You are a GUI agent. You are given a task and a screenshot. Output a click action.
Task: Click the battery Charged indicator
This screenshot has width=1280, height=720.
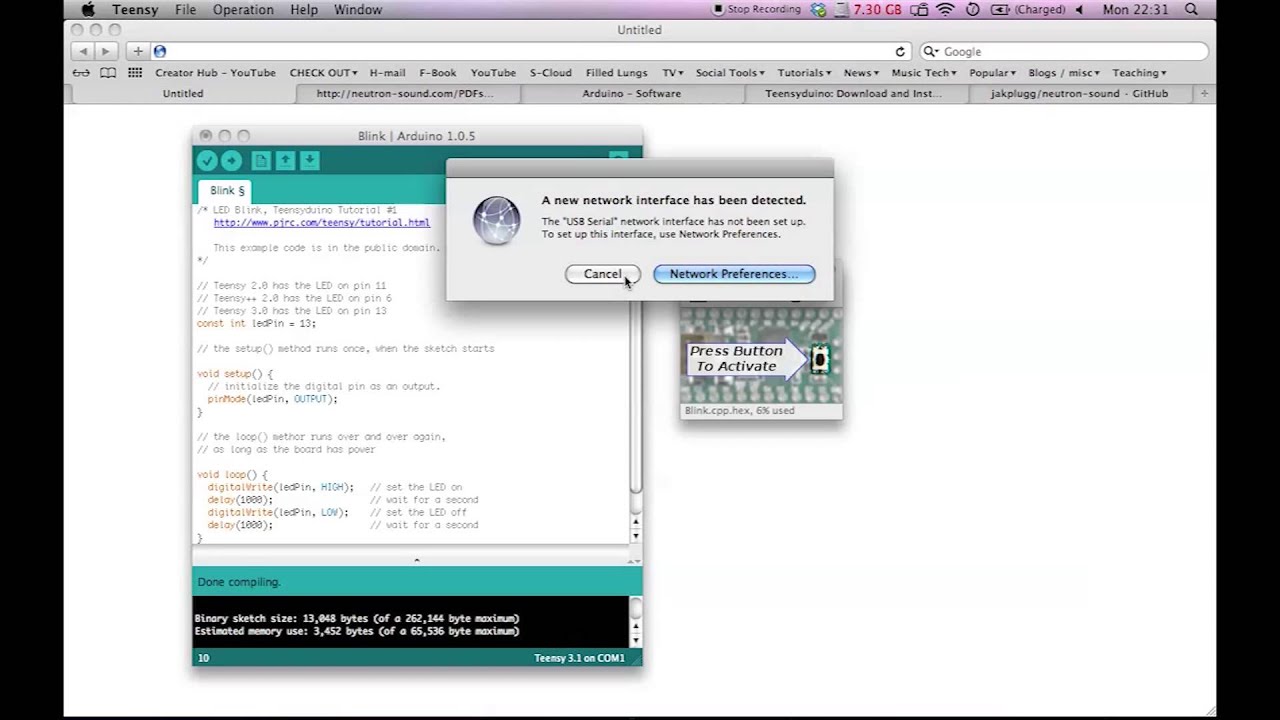click(1027, 9)
